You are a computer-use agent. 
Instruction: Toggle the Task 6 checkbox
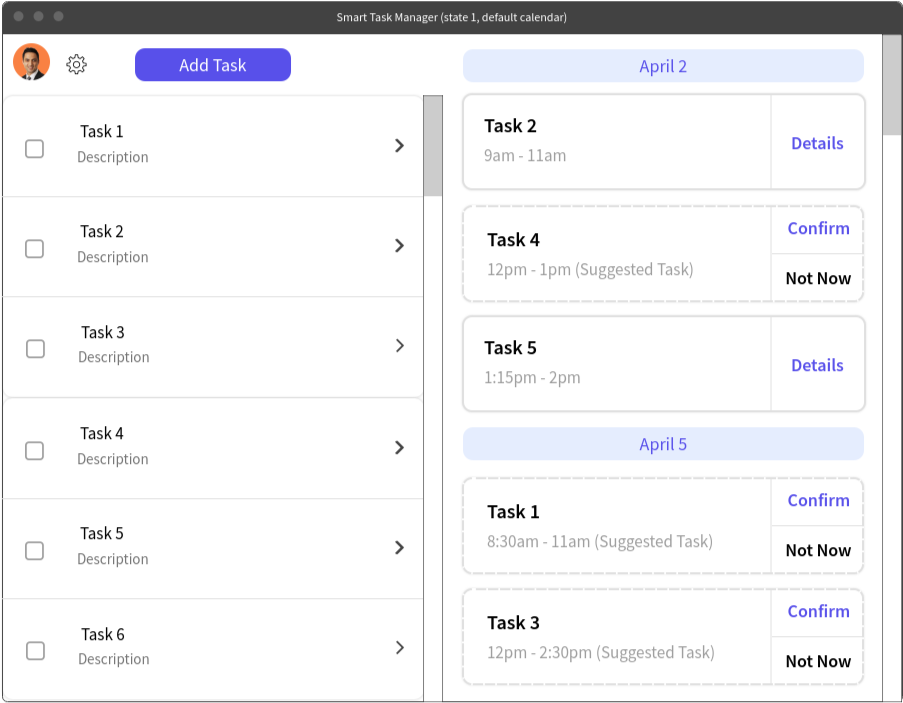click(x=36, y=651)
